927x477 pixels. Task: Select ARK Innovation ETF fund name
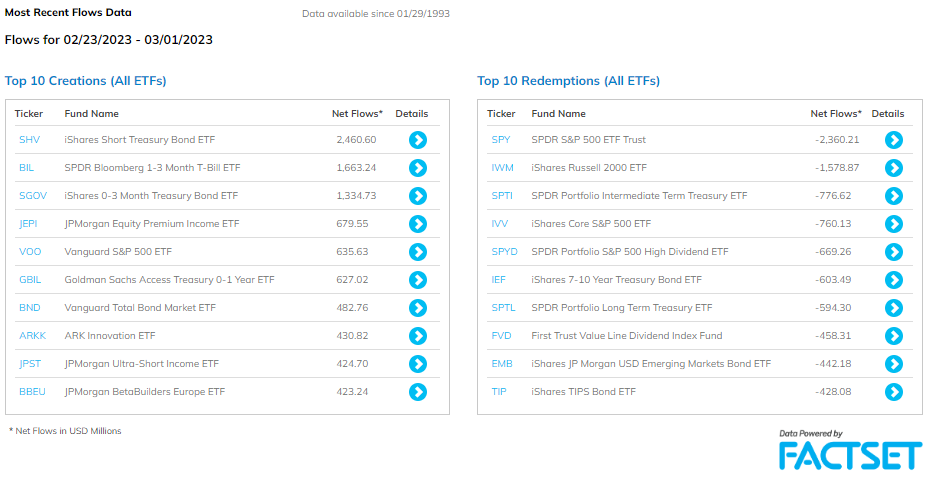coord(110,336)
